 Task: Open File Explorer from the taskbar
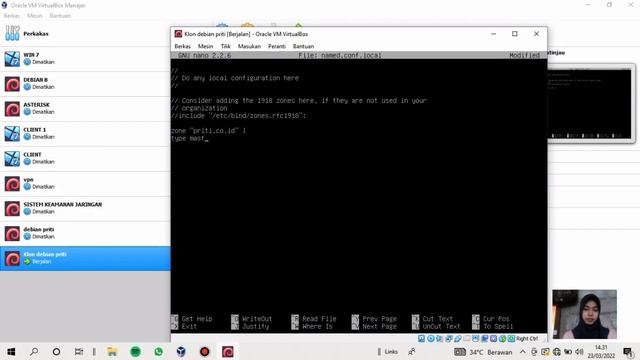pyautogui.click(x=112, y=351)
